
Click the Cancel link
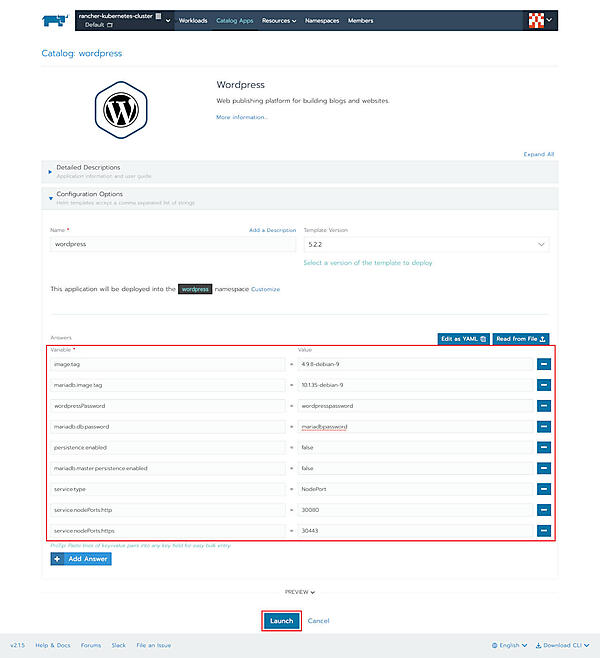318,621
